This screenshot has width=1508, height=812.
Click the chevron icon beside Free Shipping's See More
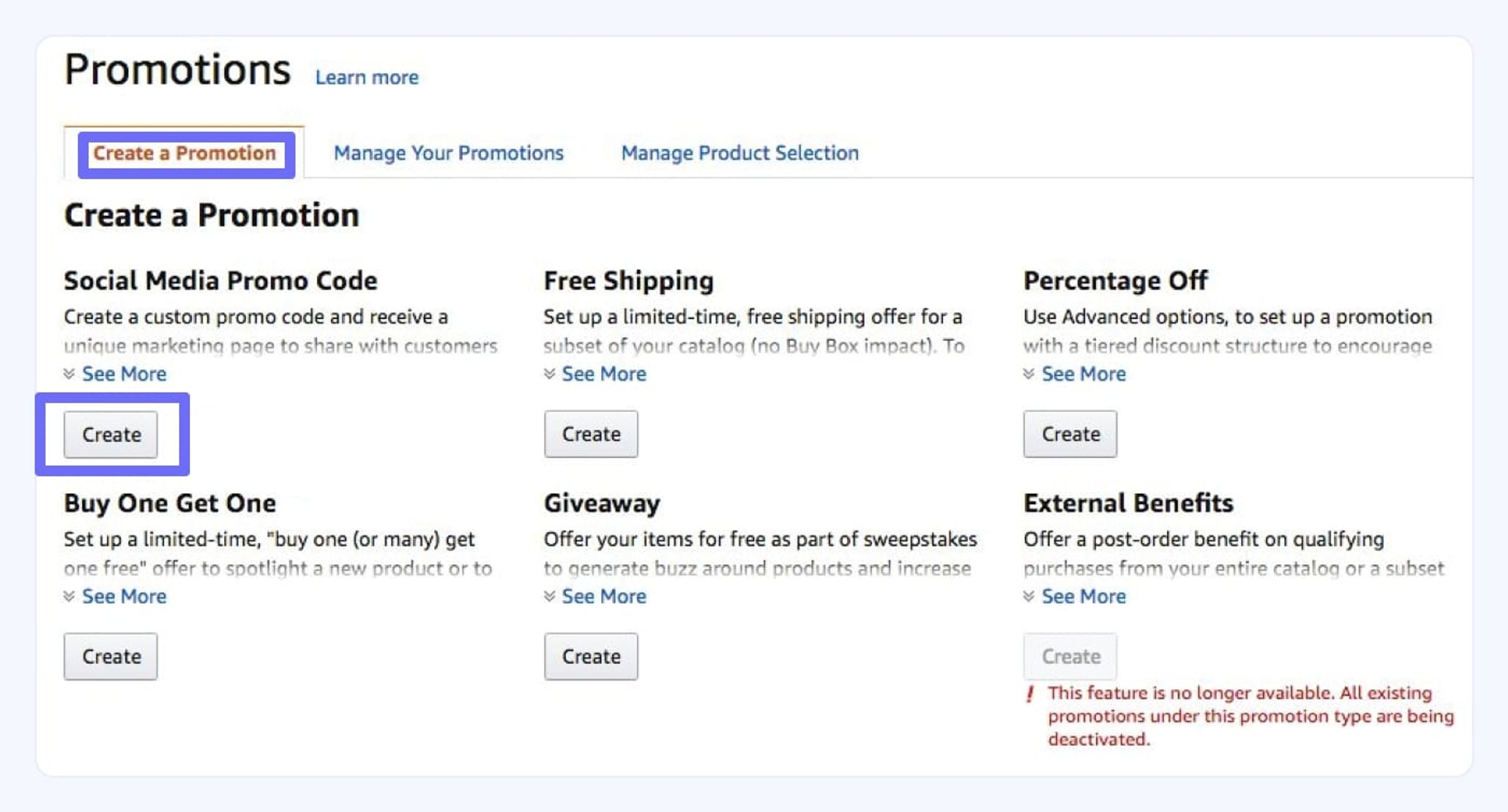point(549,374)
